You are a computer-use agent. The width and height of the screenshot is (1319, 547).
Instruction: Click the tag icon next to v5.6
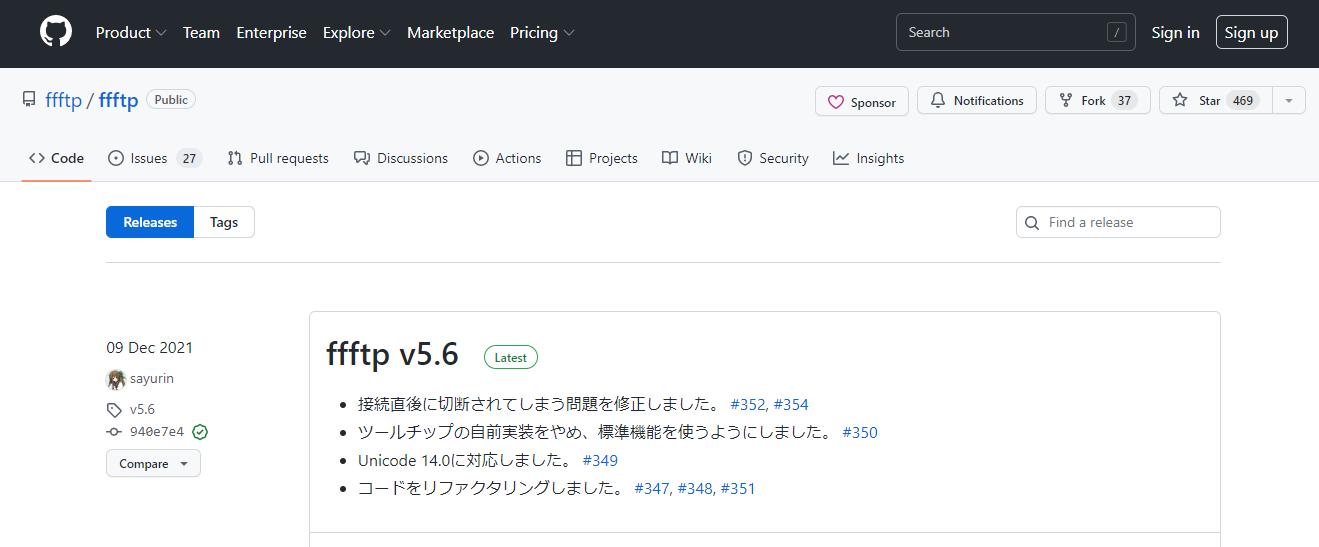(114, 409)
